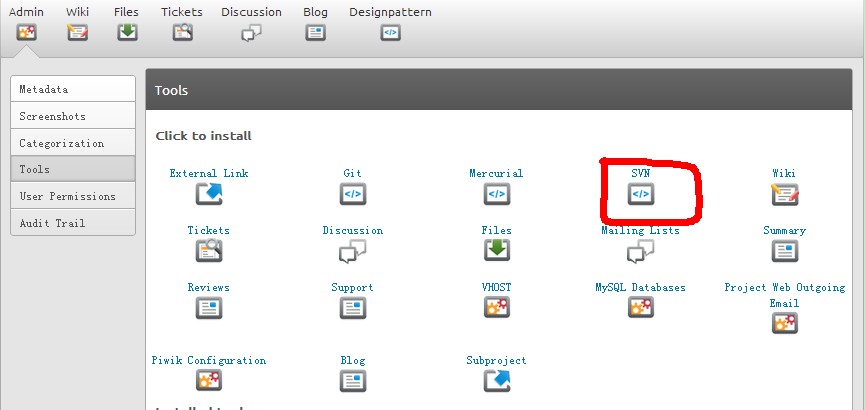Install the Project Web Outgoing Email icon
865x410 pixels.
tap(784, 323)
